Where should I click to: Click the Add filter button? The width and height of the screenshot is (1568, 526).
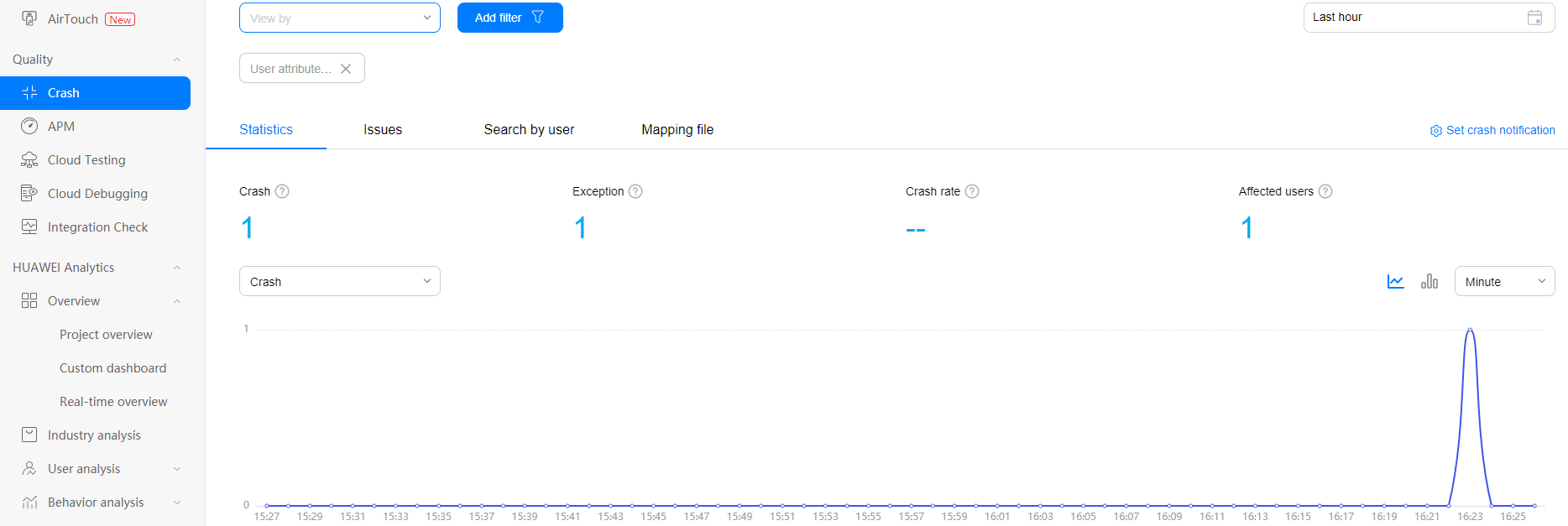(x=510, y=18)
